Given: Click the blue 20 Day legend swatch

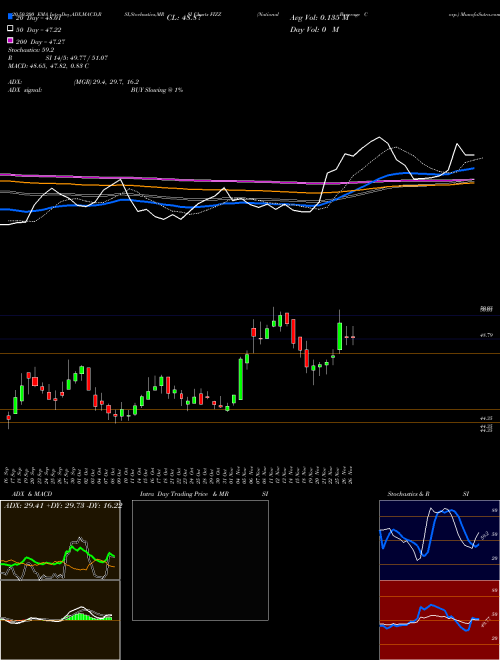Looking at the screenshot, I should pyautogui.click(x=11, y=17).
